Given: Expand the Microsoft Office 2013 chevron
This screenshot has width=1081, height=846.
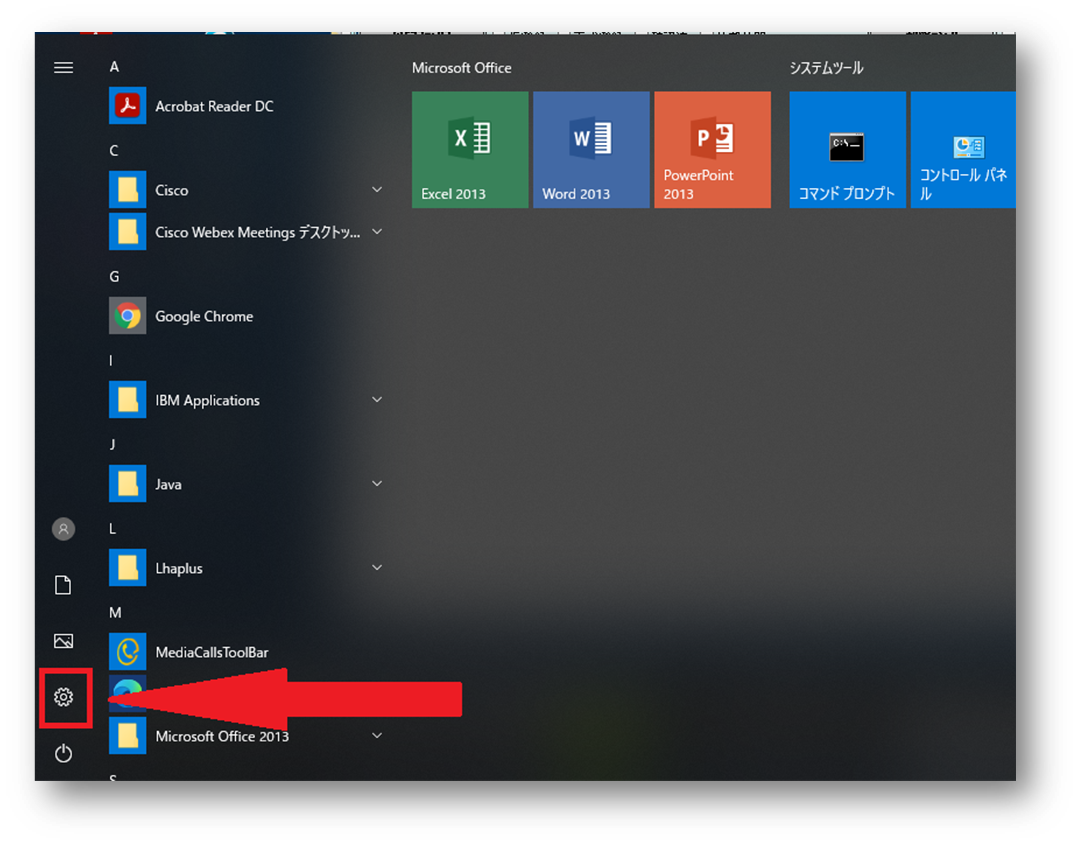Looking at the screenshot, I should [x=377, y=736].
